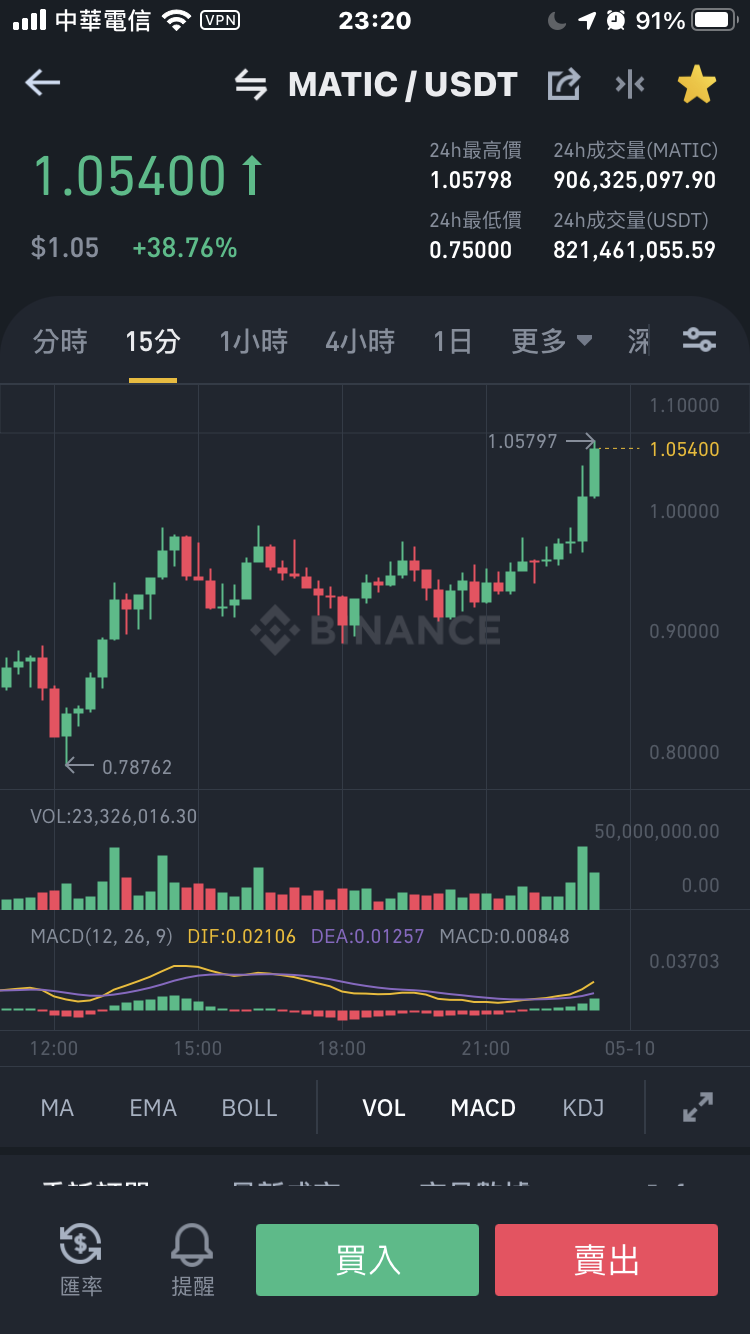The image size is (750, 1334).
Task: Select the 1小時 interval tab
Action: click(254, 341)
